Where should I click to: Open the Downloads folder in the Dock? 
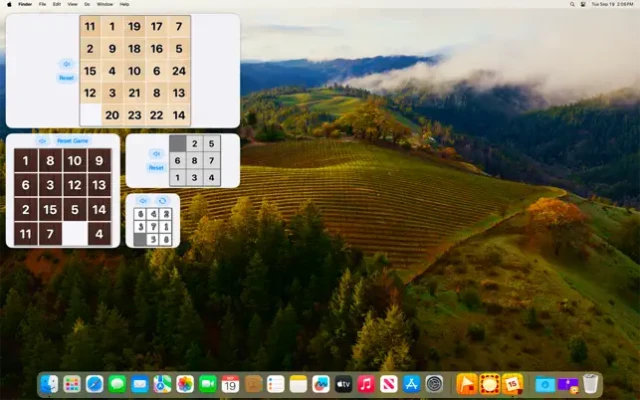tap(545, 384)
